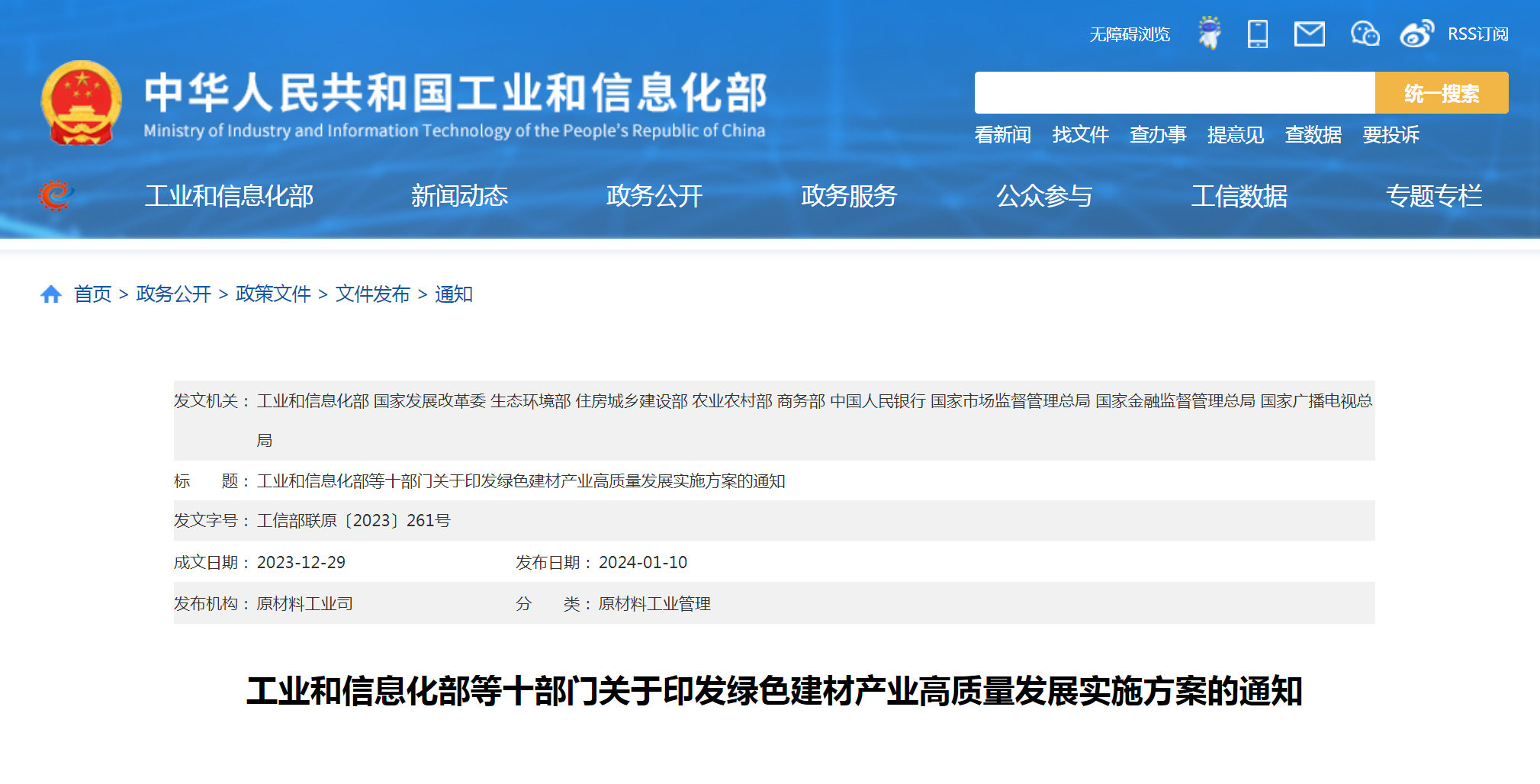Click the 分类 value 原材料工业管理

click(x=654, y=603)
